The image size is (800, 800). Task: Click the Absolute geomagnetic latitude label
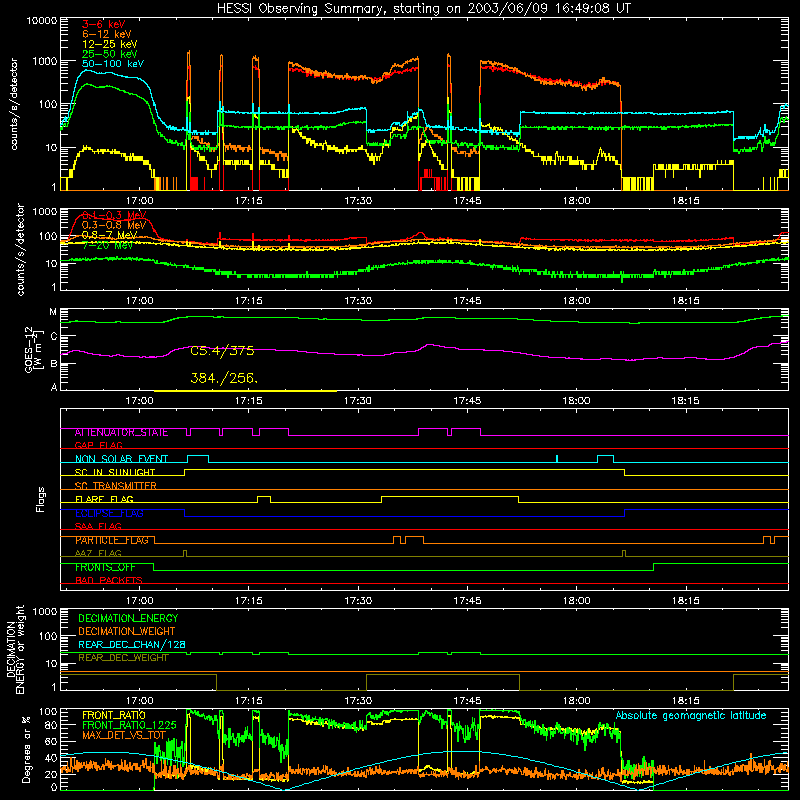point(691,715)
